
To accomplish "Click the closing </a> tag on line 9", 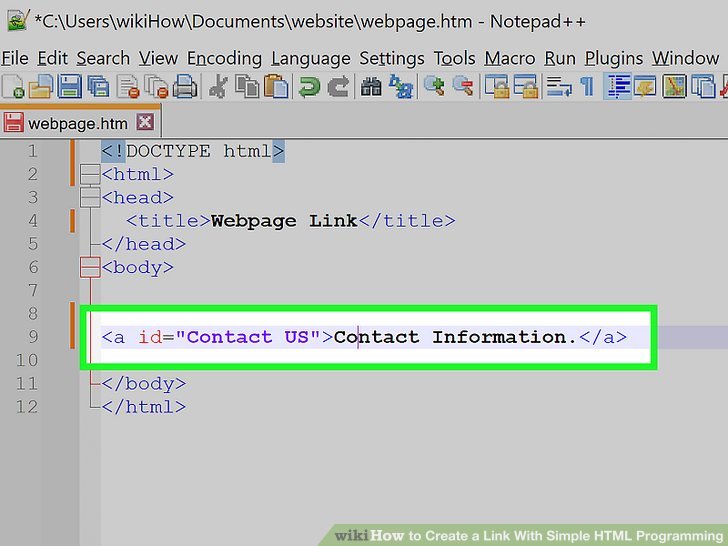I will 602,337.
